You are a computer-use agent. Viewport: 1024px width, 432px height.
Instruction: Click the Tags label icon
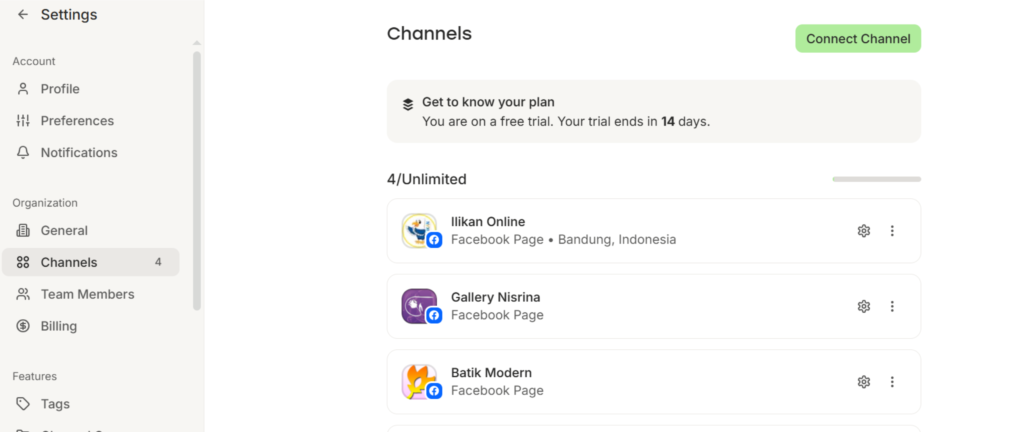(x=23, y=404)
